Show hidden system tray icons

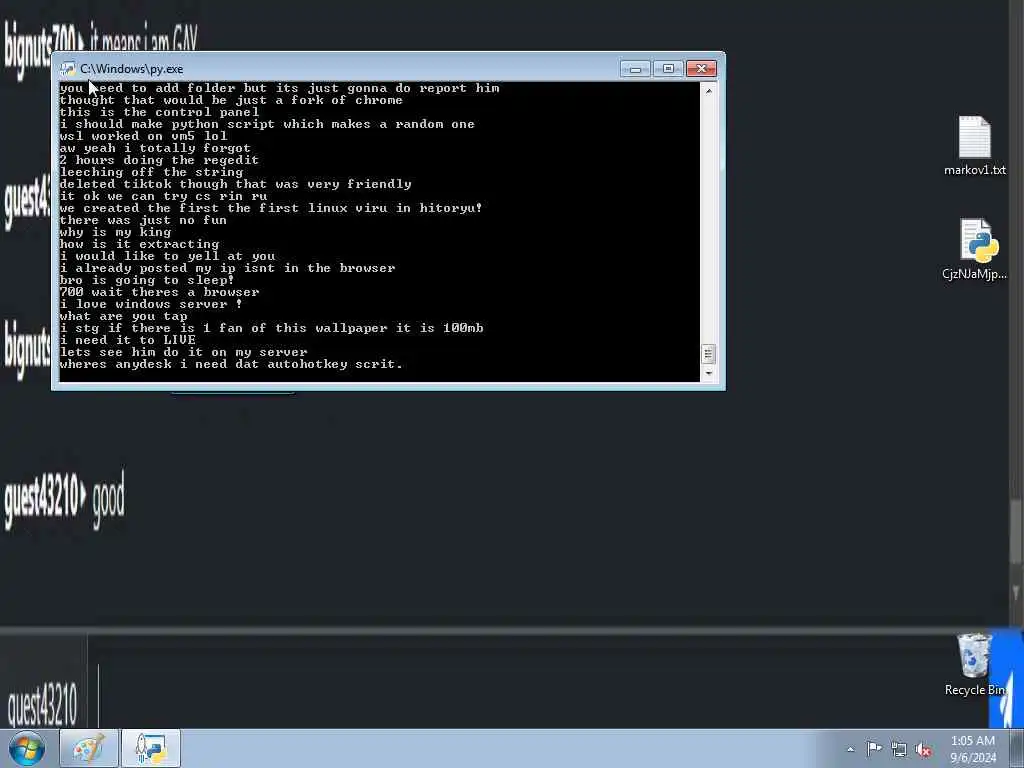click(x=850, y=749)
